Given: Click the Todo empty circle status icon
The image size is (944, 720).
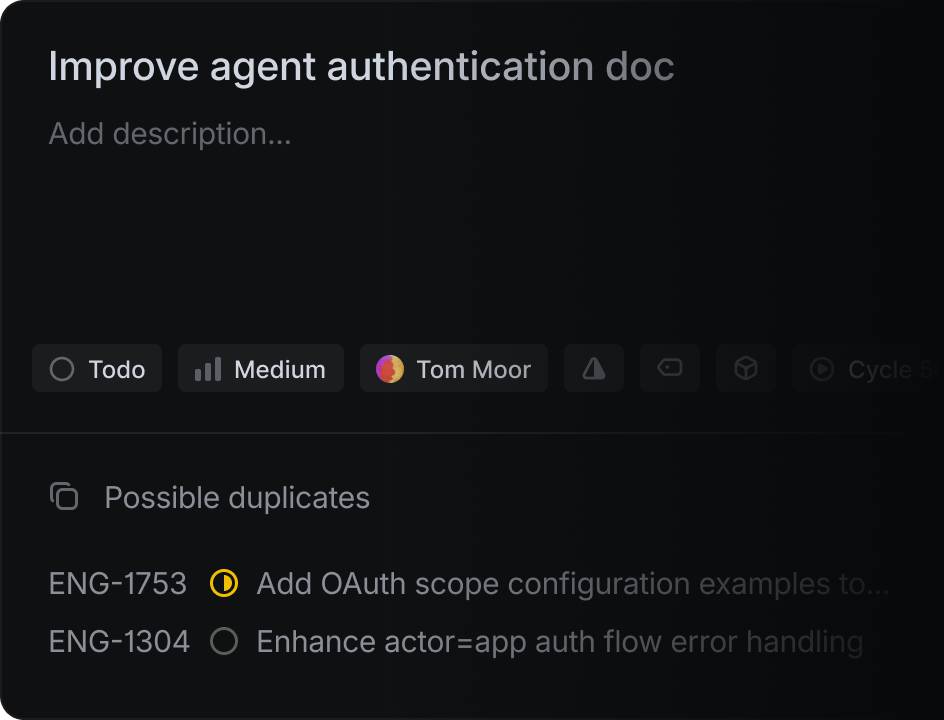Looking at the screenshot, I should click(62, 369).
